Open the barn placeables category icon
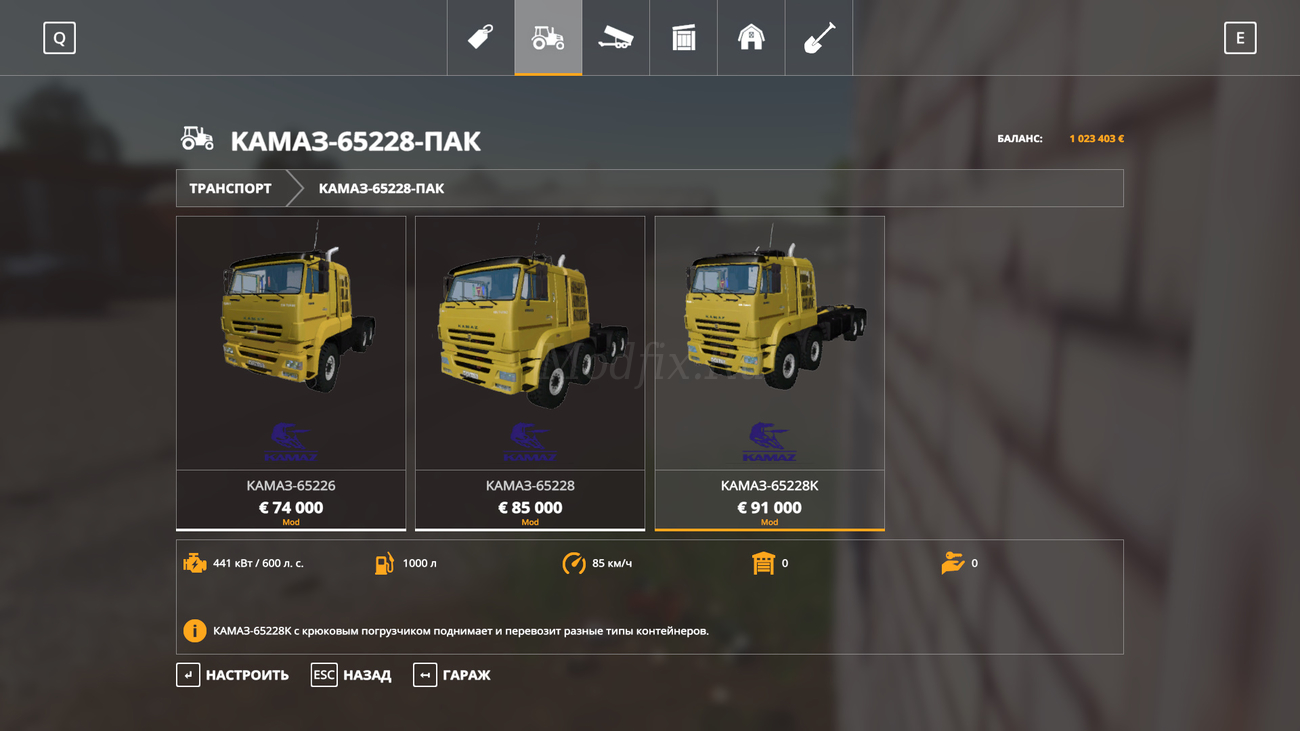Screen dimensions: 1300x731 point(751,38)
